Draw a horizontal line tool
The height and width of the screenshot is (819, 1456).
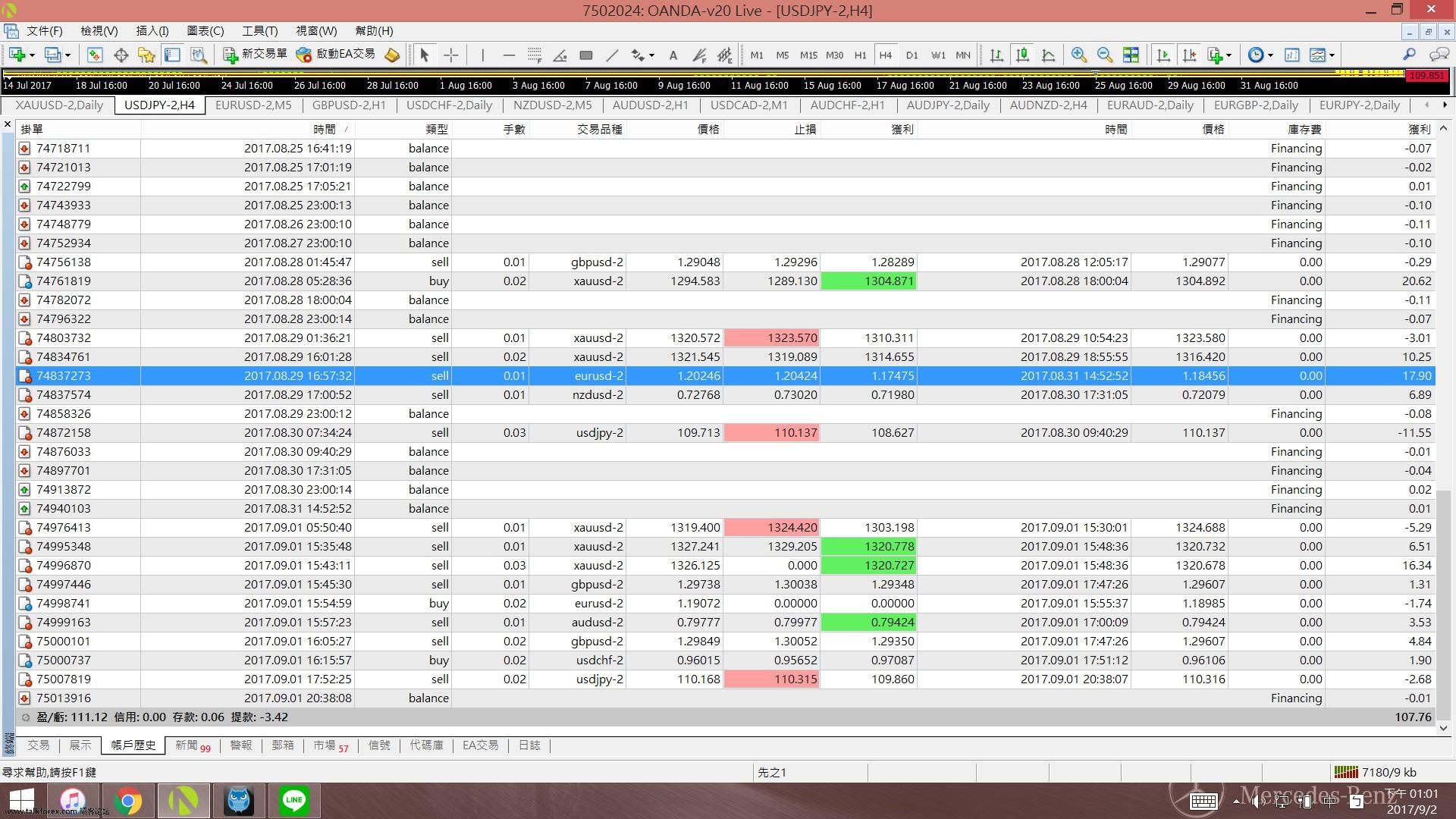(508, 55)
